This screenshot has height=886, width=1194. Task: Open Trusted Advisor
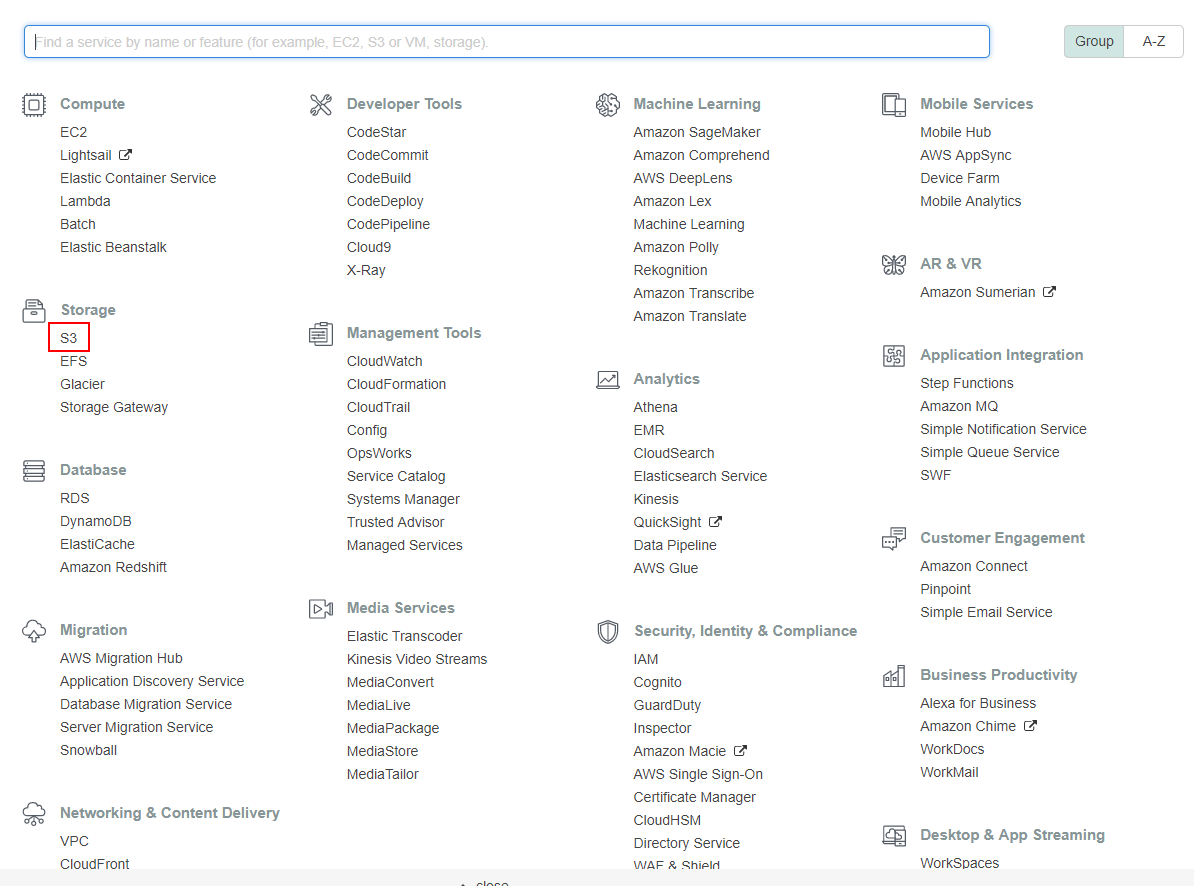395,522
